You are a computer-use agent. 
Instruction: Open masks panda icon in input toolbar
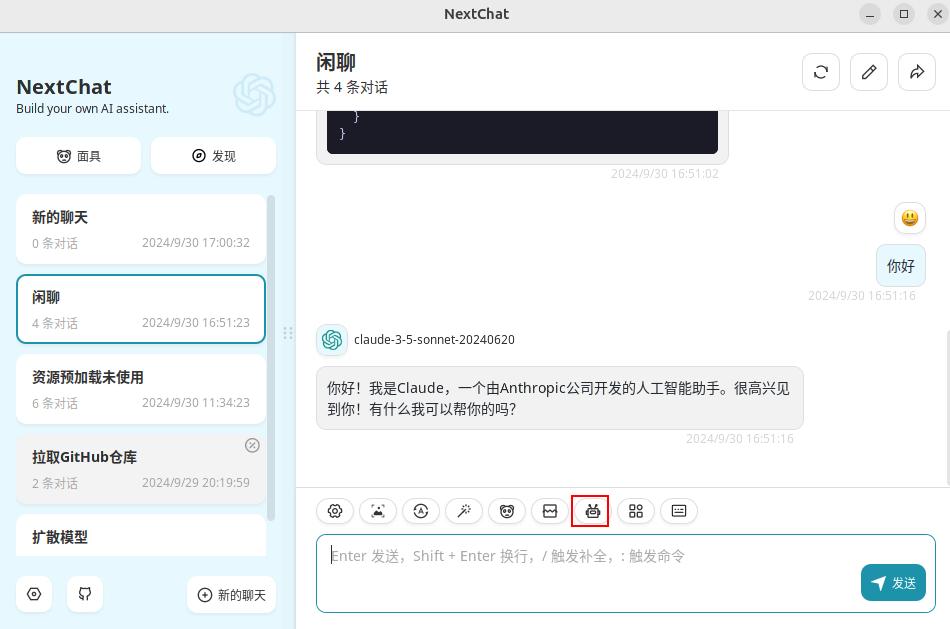tap(507, 511)
